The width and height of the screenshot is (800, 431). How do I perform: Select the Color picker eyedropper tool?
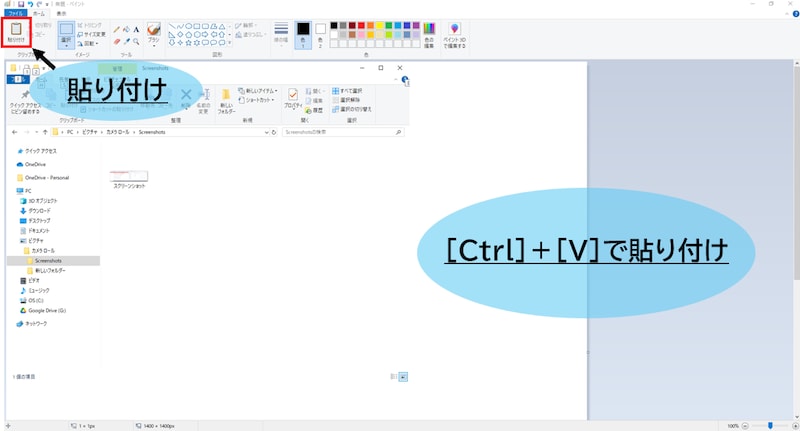pos(127,41)
